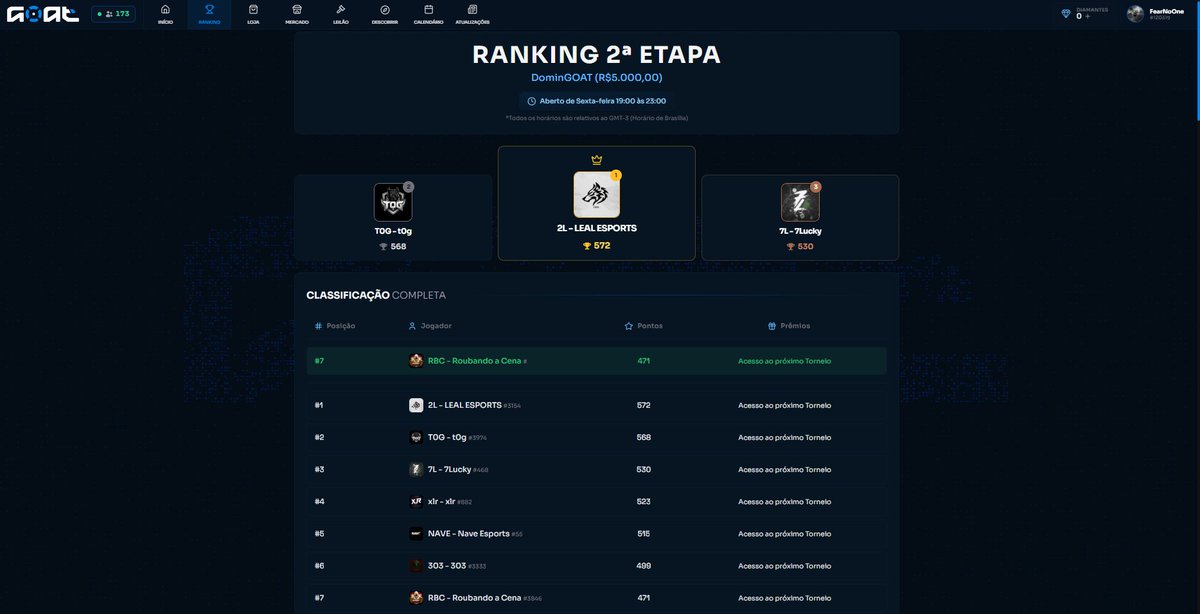Click position #4 in the list
This screenshot has width=1200, height=614.
coord(319,501)
